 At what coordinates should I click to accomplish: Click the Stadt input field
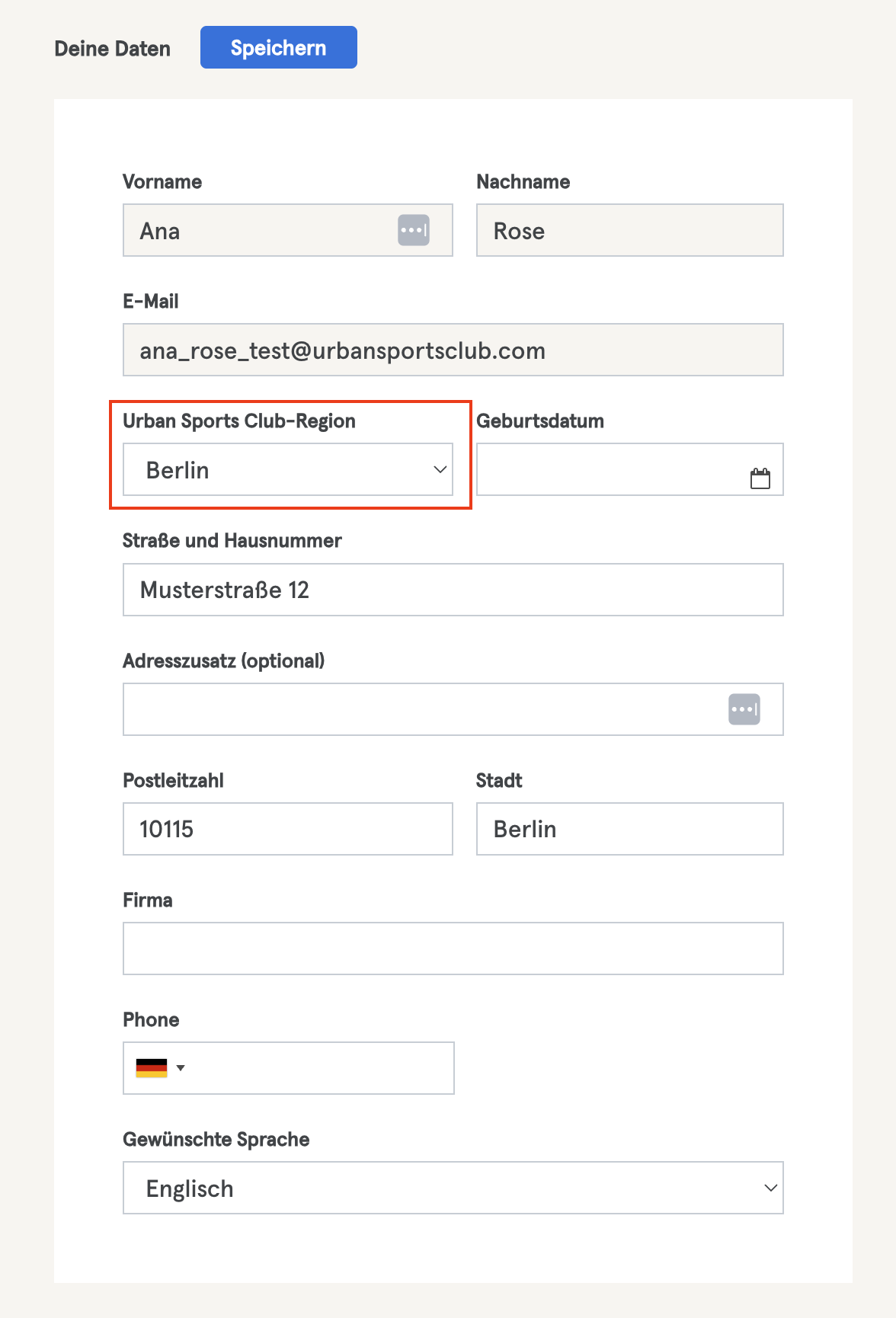point(630,829)
